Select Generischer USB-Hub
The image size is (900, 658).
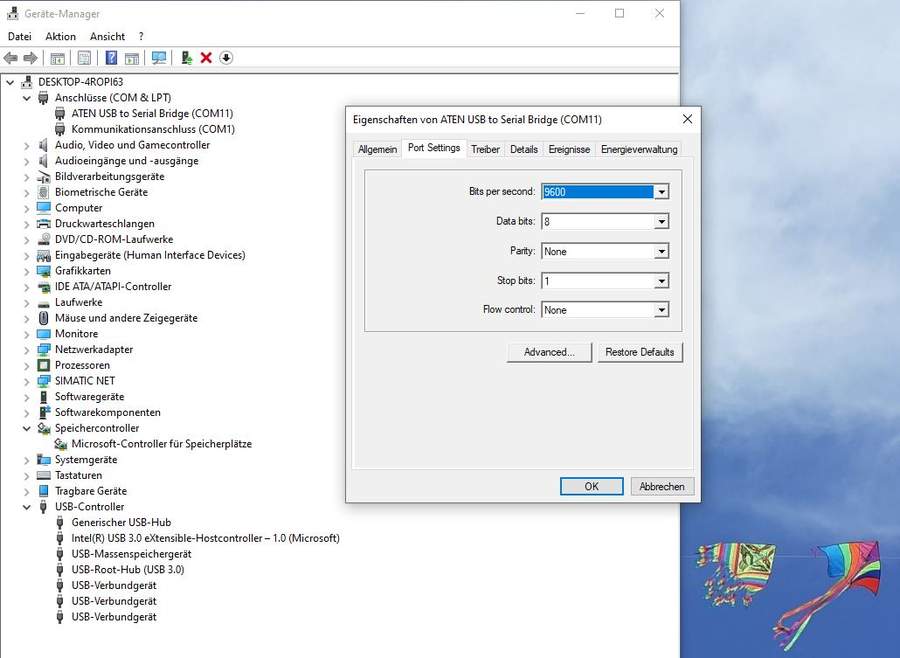tap(121, 522)
